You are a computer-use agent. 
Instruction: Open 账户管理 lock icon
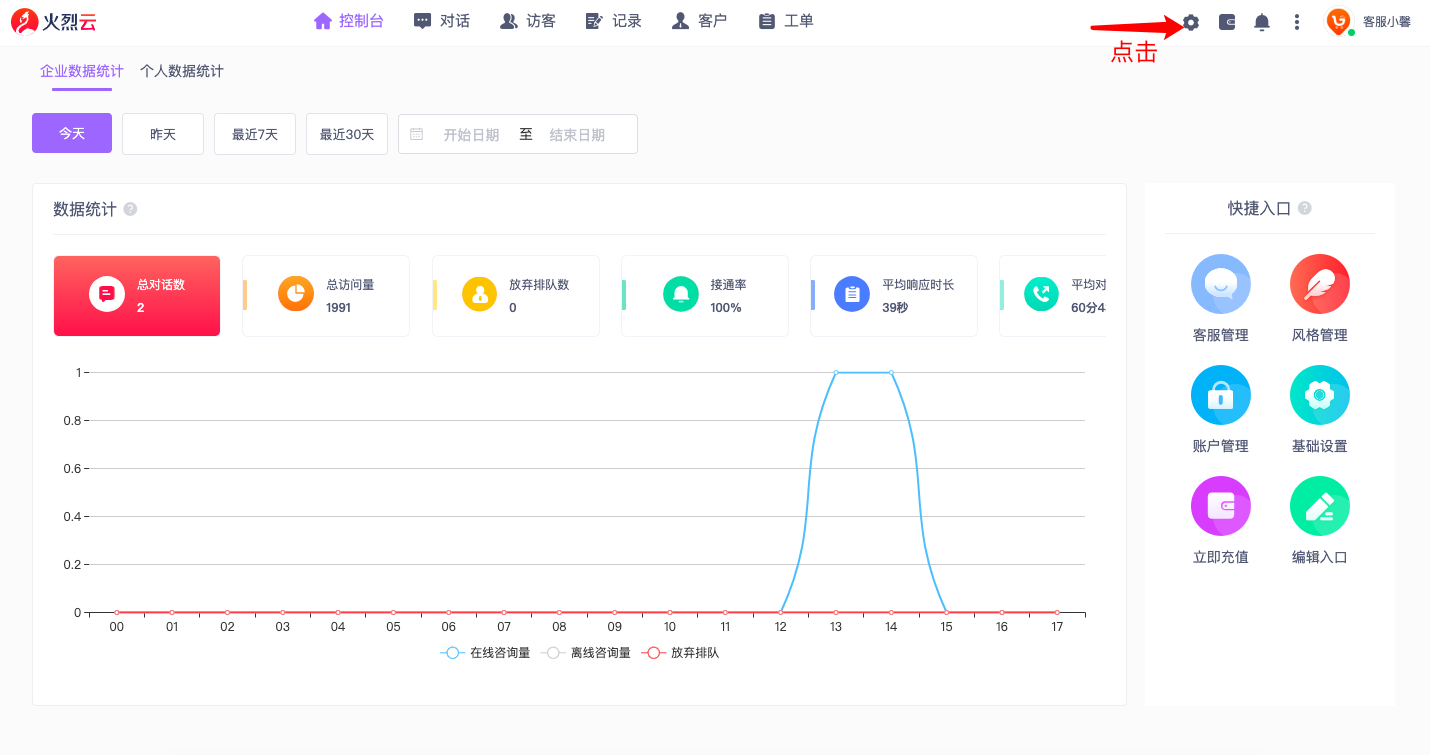pyautogui.click(x=1220, y=395)
